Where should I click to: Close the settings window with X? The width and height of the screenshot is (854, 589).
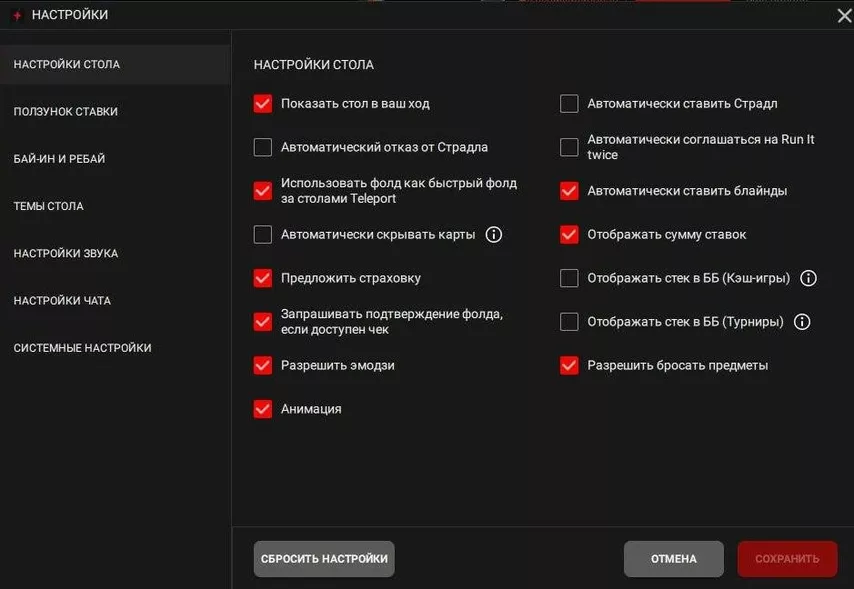(x=843, y=15)
